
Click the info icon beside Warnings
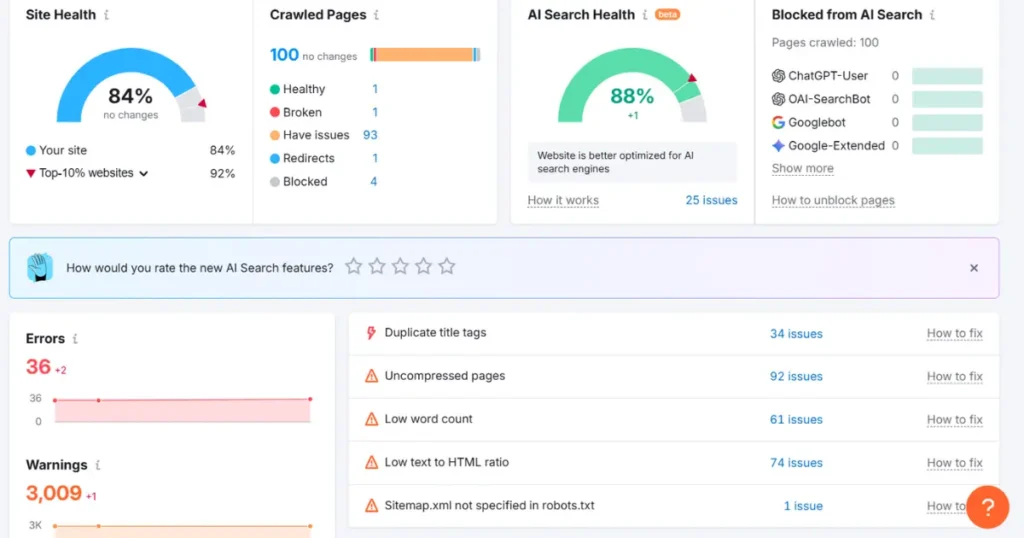[97, 465]
